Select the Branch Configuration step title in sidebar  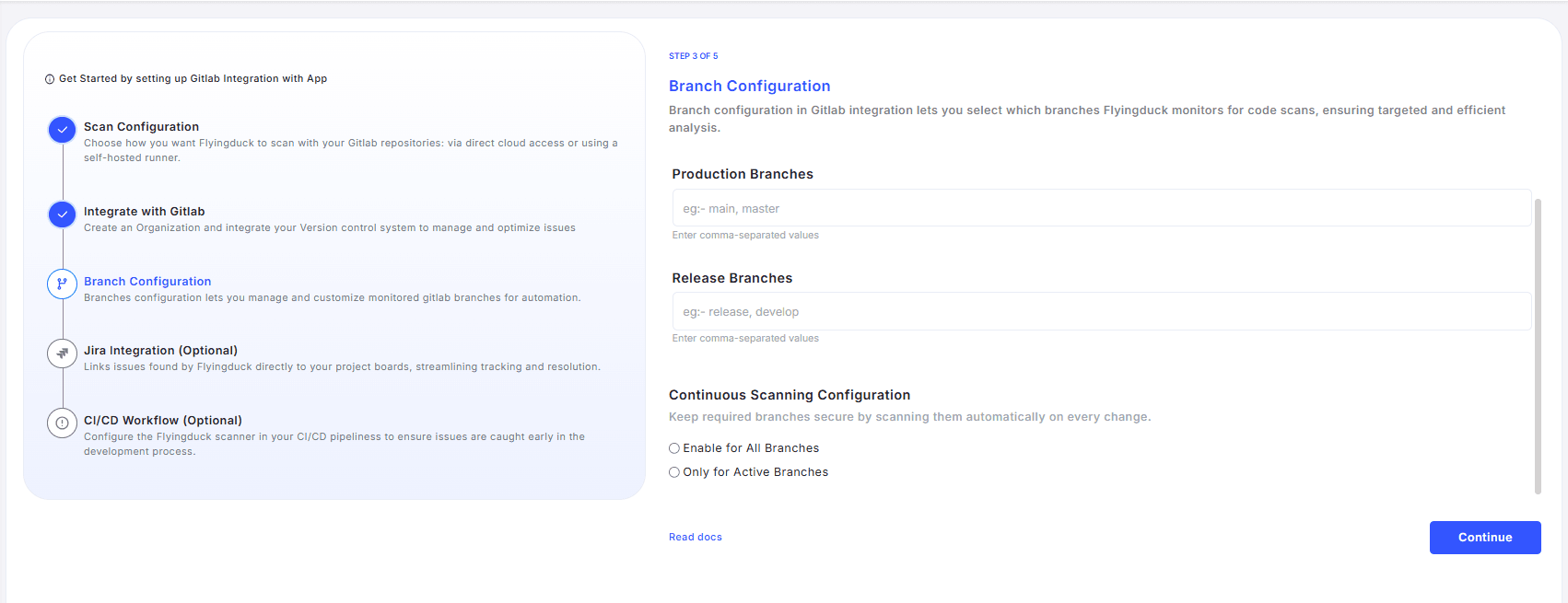pyautogui.click(x=147, y=282)
